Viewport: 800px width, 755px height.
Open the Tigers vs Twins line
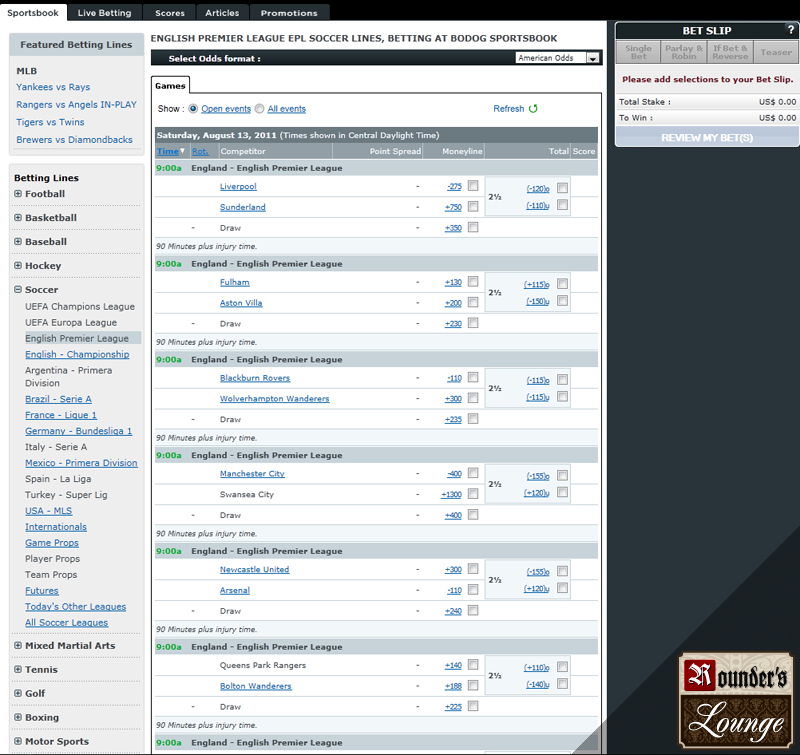50,122
